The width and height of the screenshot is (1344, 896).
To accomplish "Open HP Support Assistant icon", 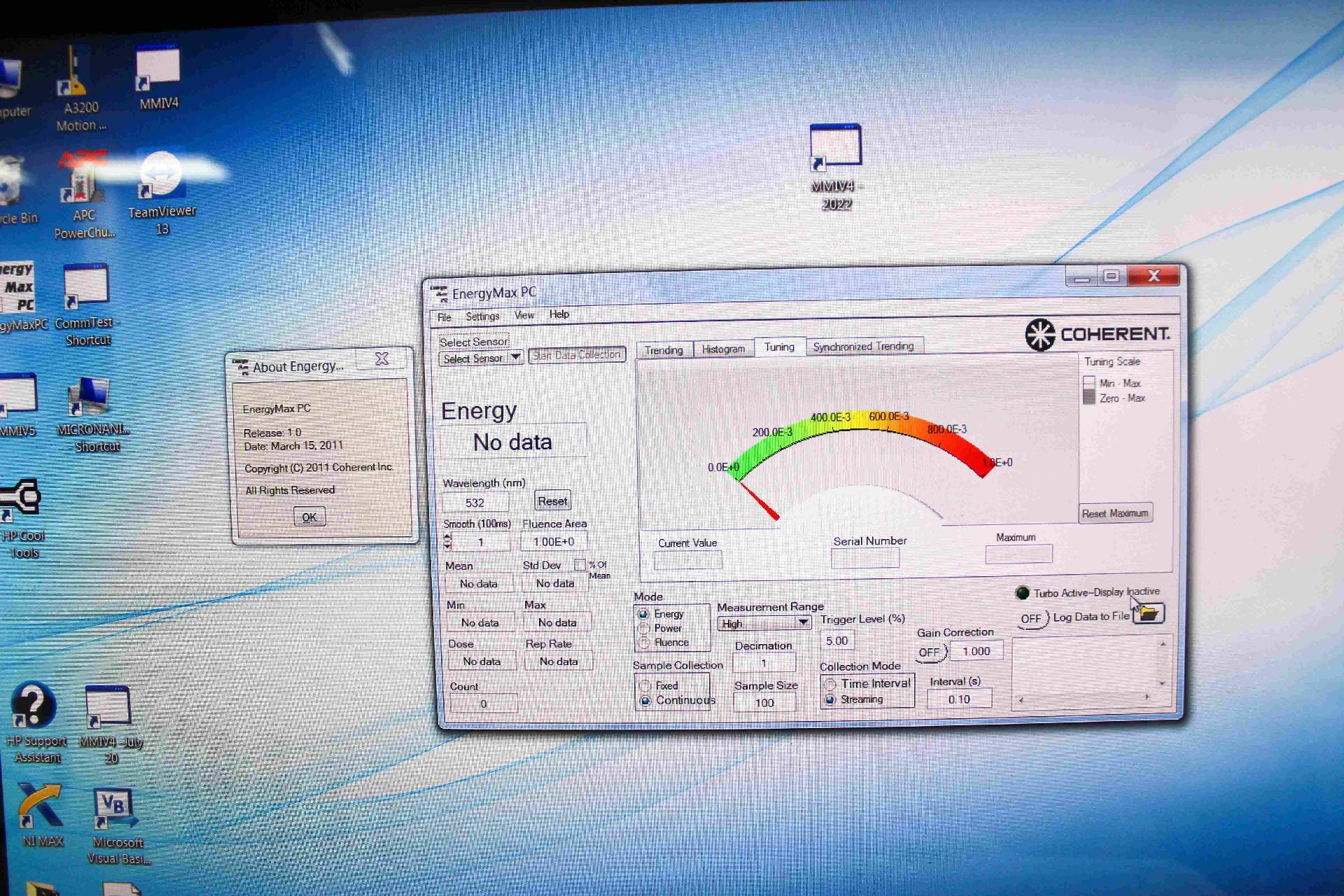I will click(x=36, y=722).
